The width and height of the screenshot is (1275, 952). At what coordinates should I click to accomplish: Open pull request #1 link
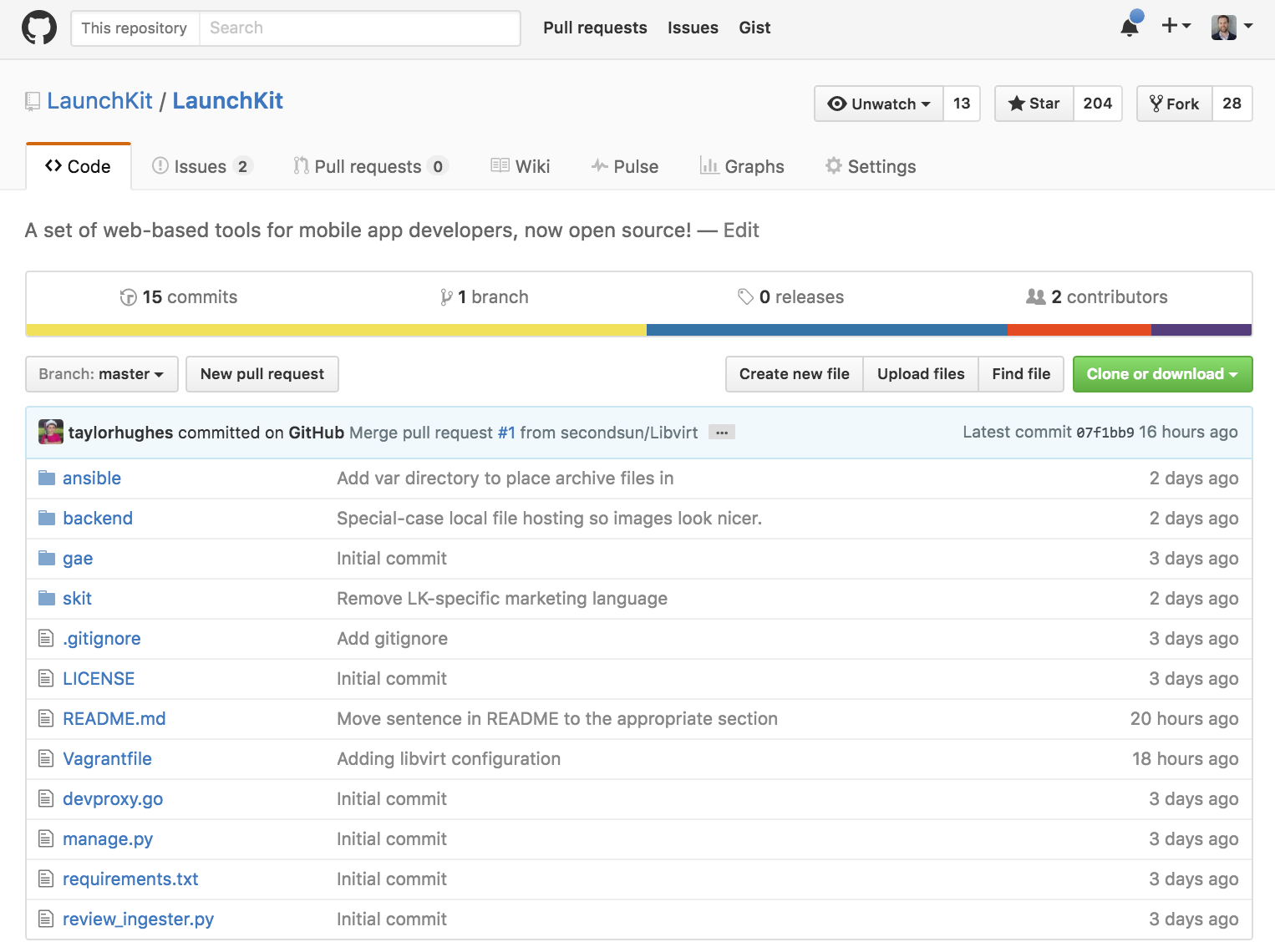[x=506, y=433]
